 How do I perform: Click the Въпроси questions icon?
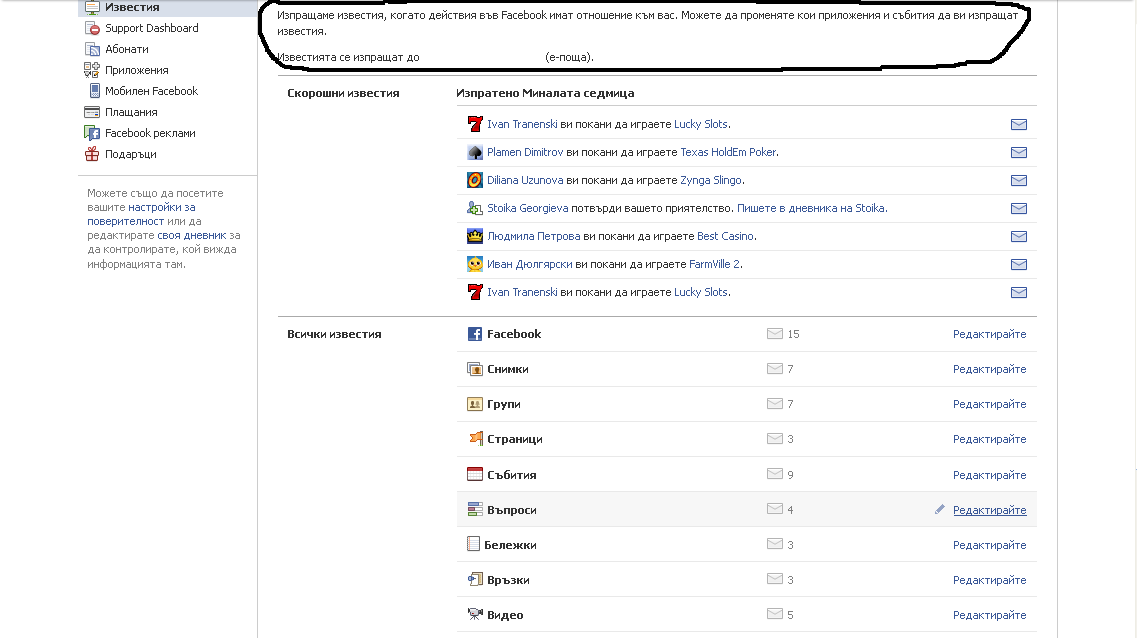(x=475, y=510)
